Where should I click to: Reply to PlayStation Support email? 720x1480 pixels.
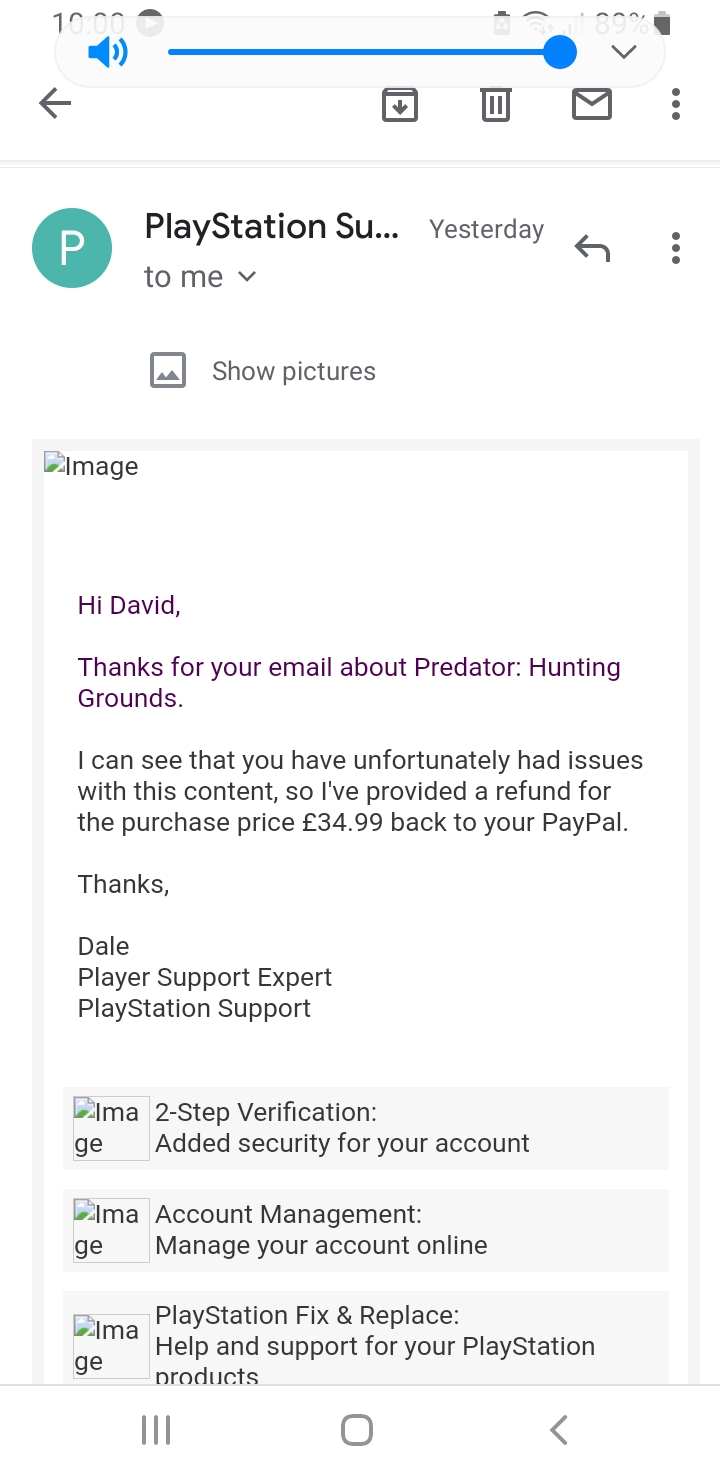click(x=592, y=248)
